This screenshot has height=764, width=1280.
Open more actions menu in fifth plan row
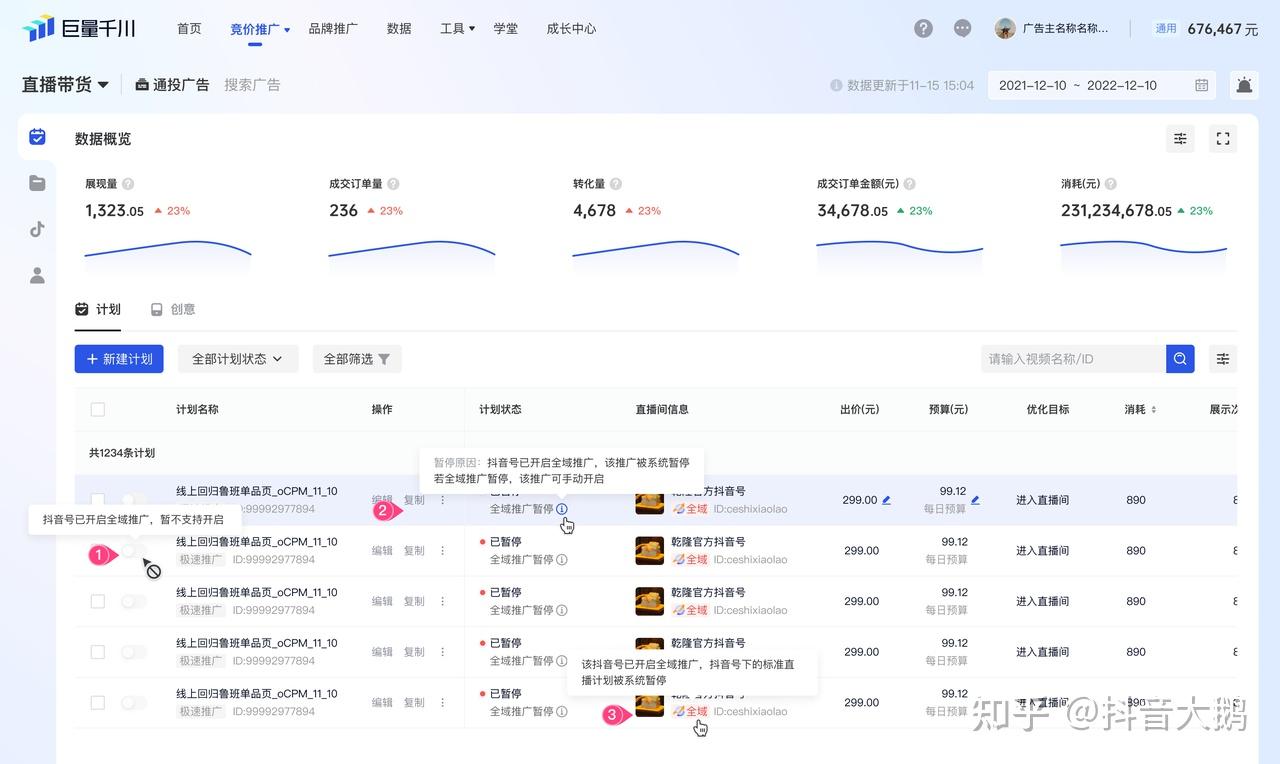[443, 703]
